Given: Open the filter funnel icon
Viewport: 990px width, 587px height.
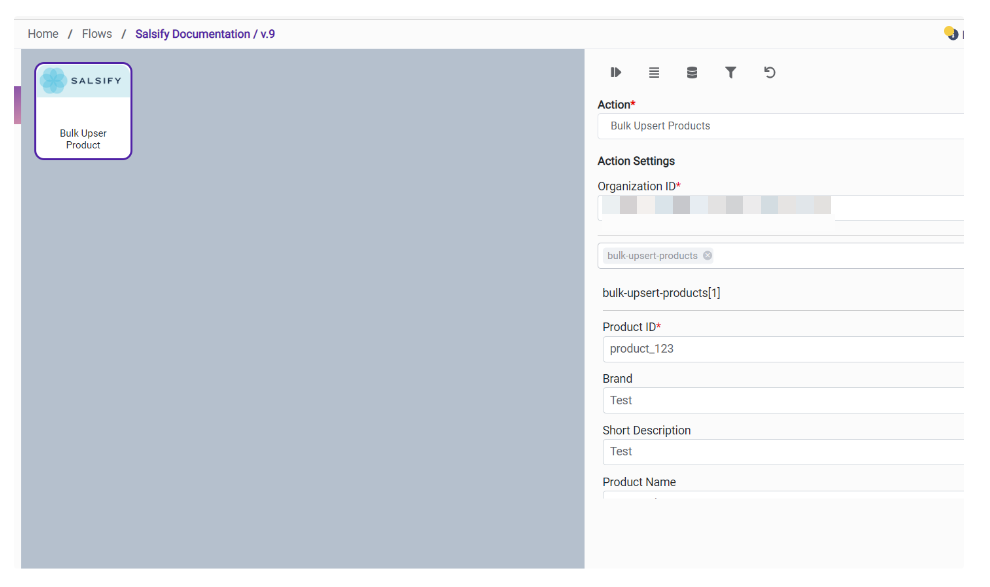Looking at the screenshot, I should coord(731,73).
